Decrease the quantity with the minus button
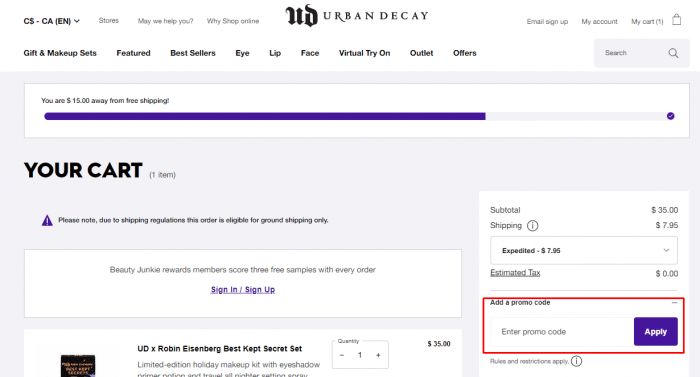700x377 pixels. (342, 355)
